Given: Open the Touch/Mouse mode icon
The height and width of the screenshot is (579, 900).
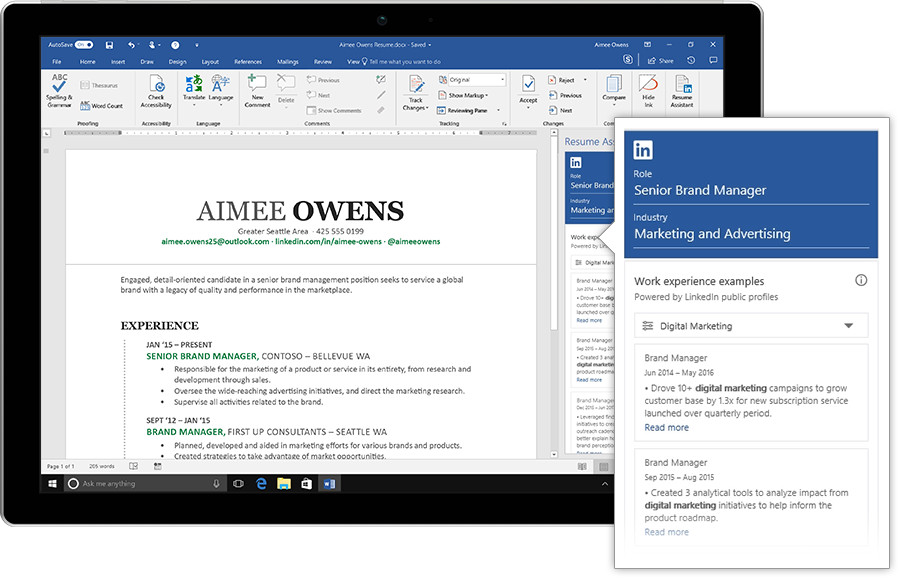Looking at the screenshot, I should tap(152, 45).
